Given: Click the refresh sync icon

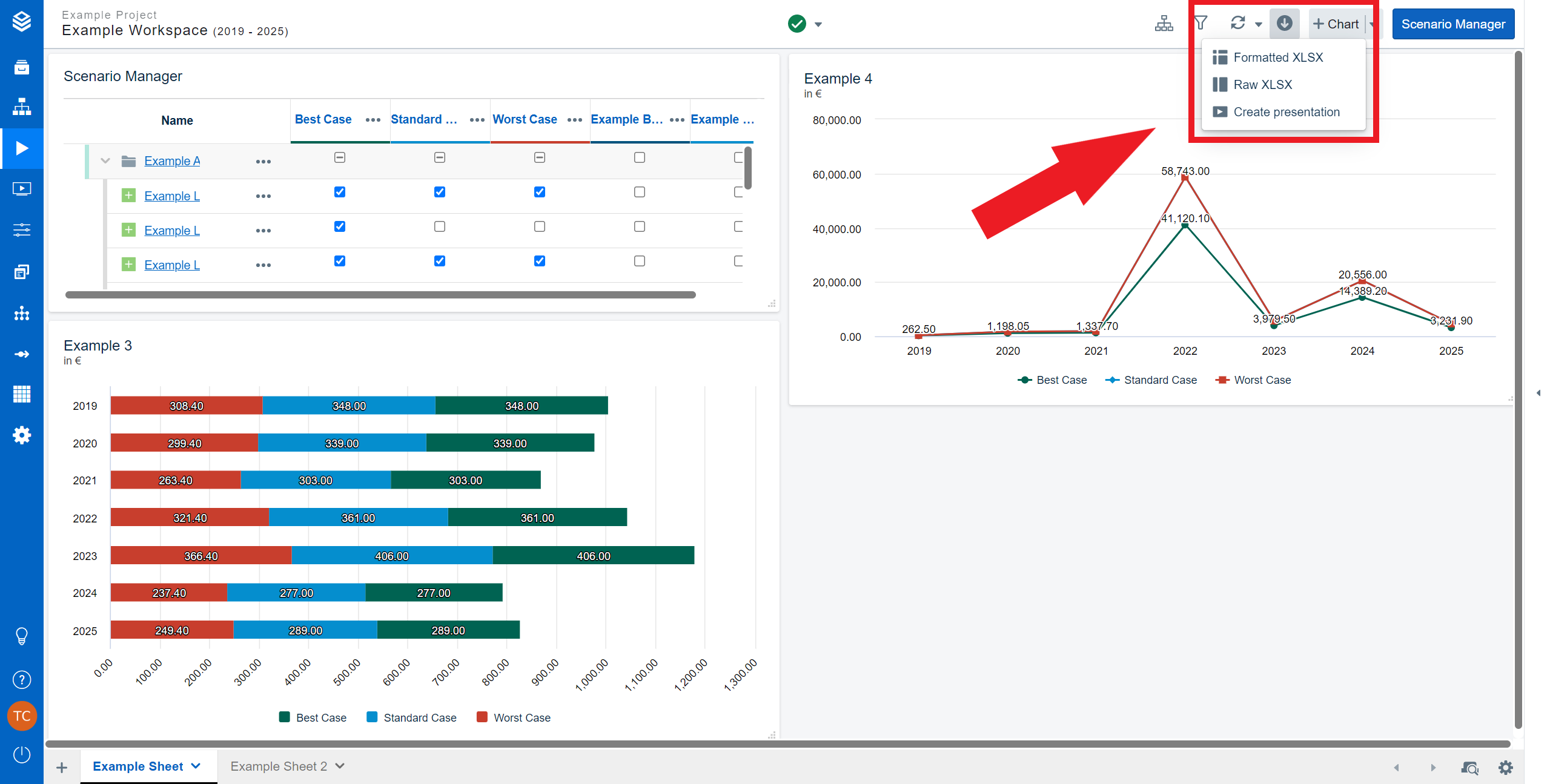Looking at the screenshot, I should (x=1237, y=23).
